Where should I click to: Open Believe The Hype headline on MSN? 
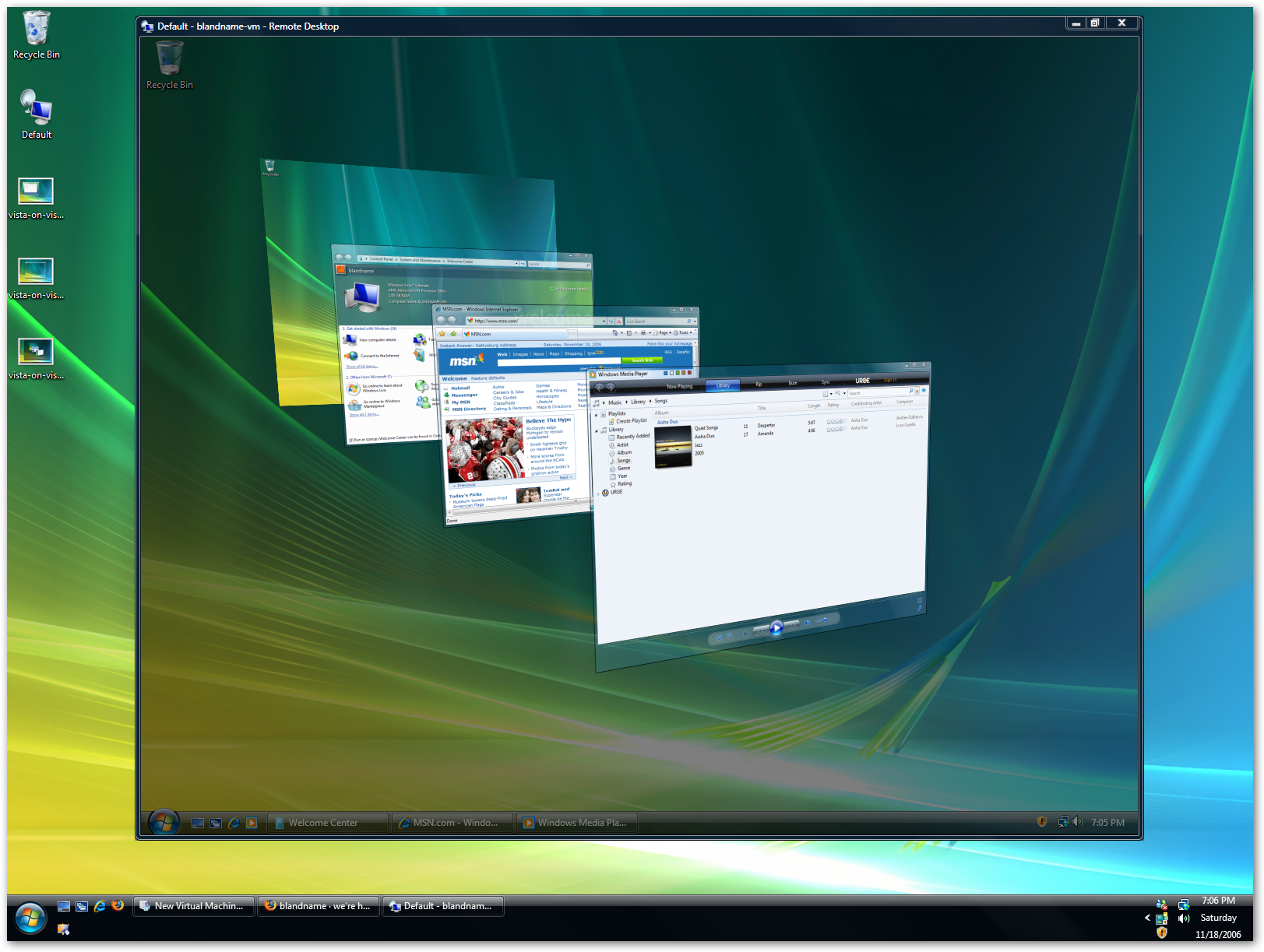point(548,420)
